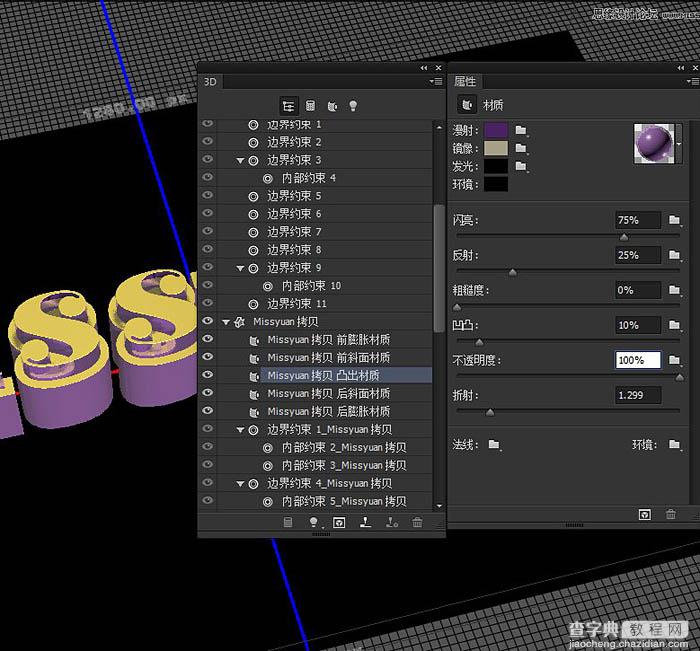This screenshot has height=651, width=700.
Task: Collapse the 3D panel with double arrows
Action: (x=424, y=68)
